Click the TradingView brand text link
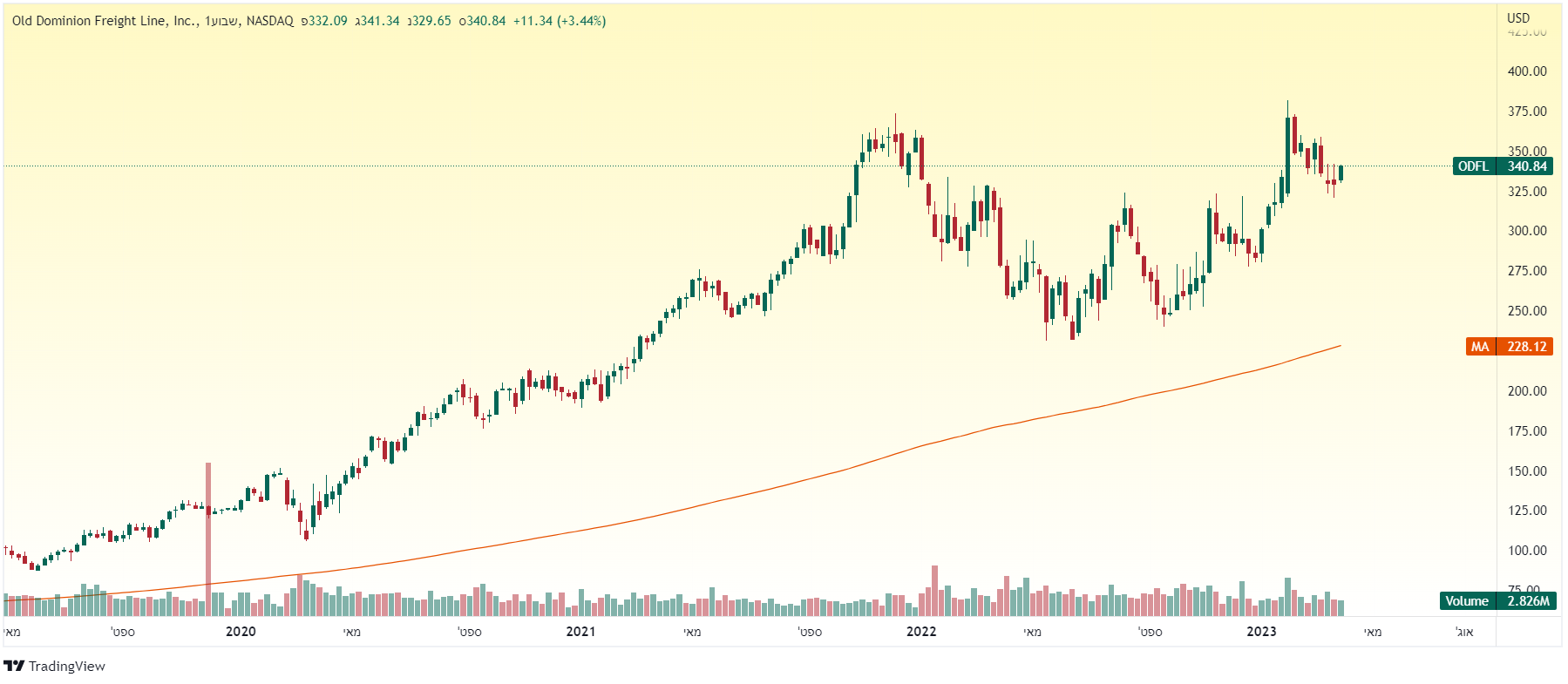The width and height of the screenshot is (1568, 684). (67, 667)
